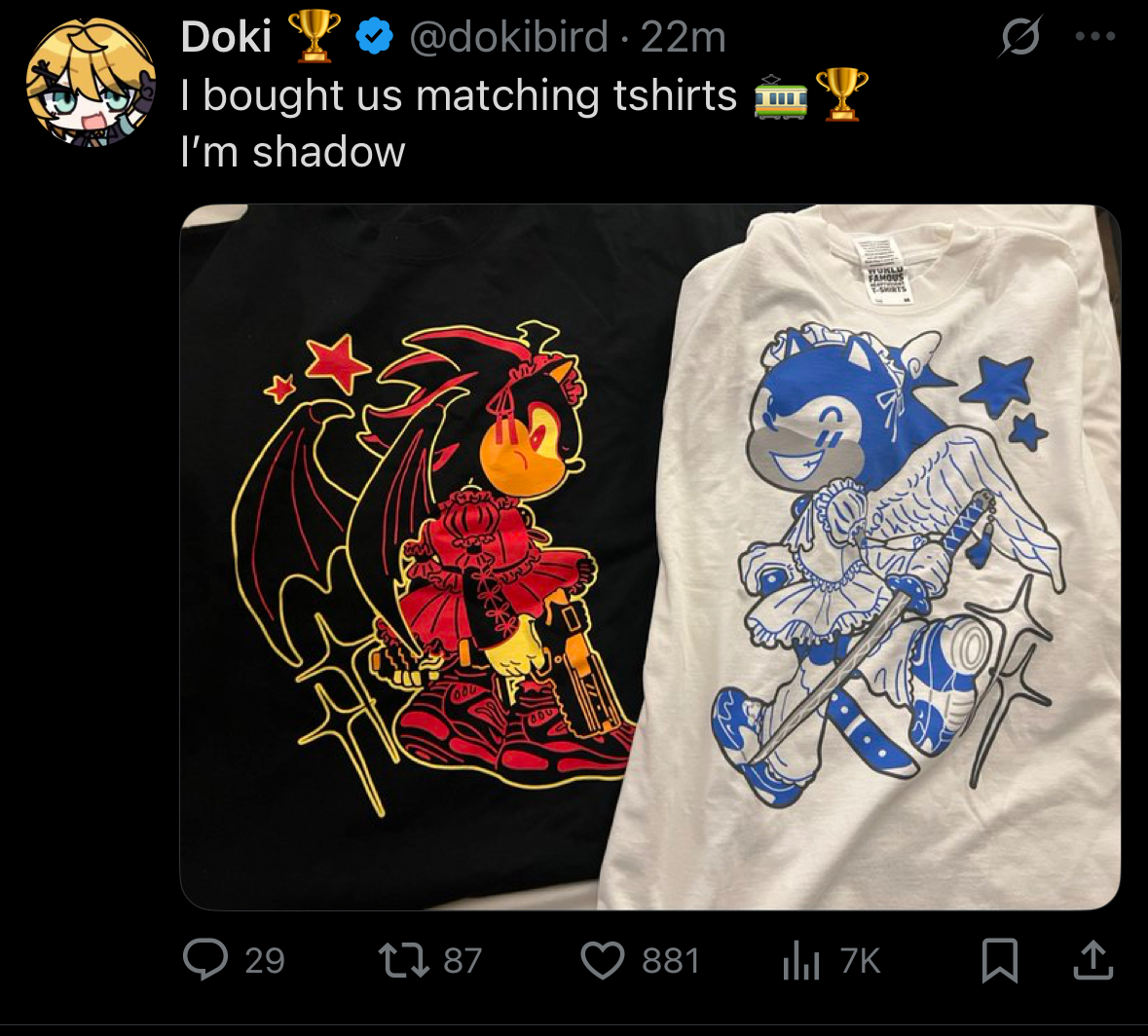Click the trophy emoji beside Doki's name
Screen dimensions: 1148x1036
coord(314,36)
